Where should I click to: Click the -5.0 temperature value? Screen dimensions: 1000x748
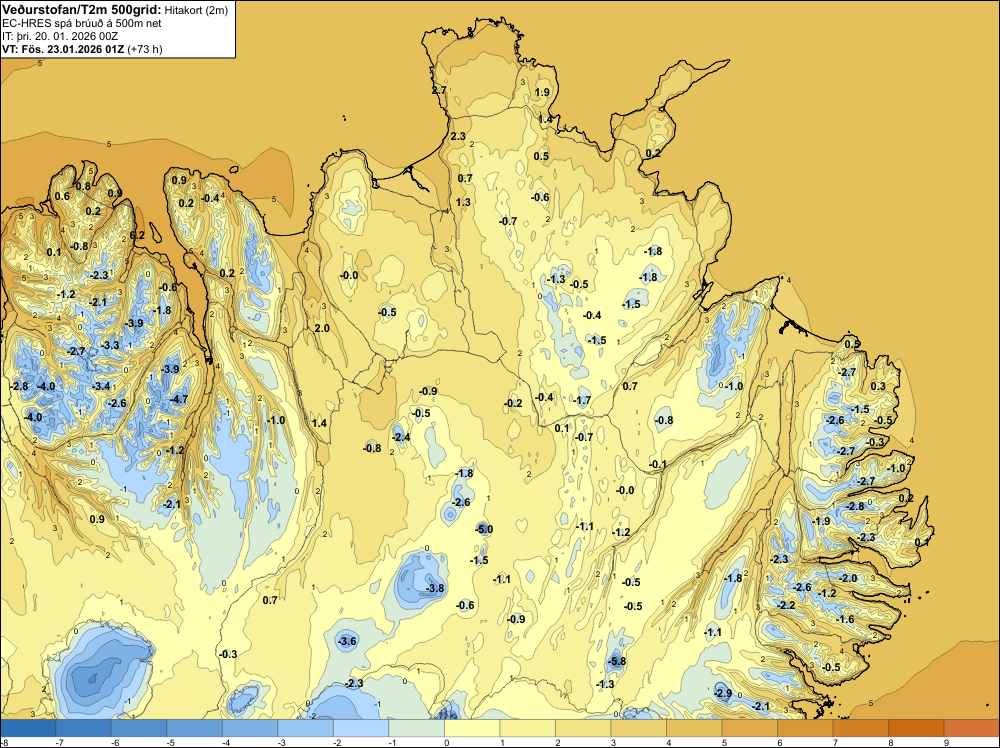pyautogui.click(x=484, y=529)
